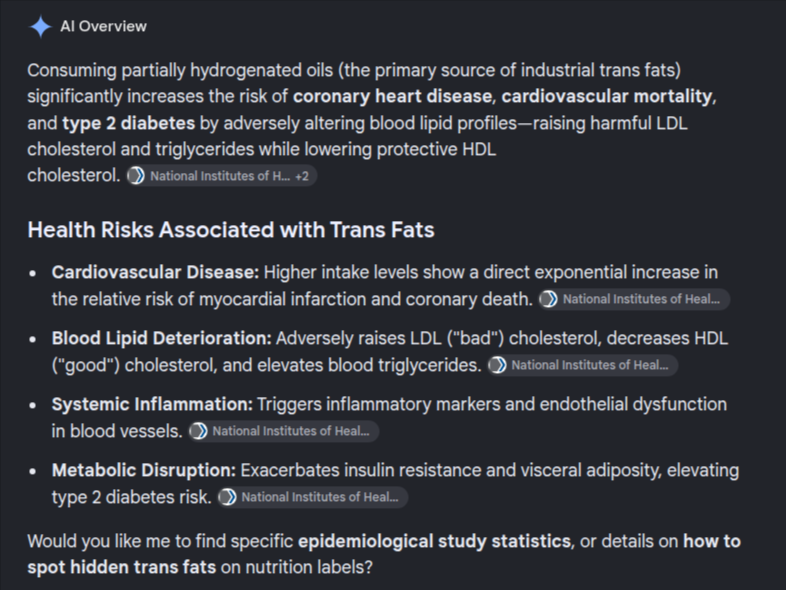Click the NIH source icon in the Blood Lipid Deterioration bullet
The width and height of the screenshot is (786, 590).
coord(497,365)
